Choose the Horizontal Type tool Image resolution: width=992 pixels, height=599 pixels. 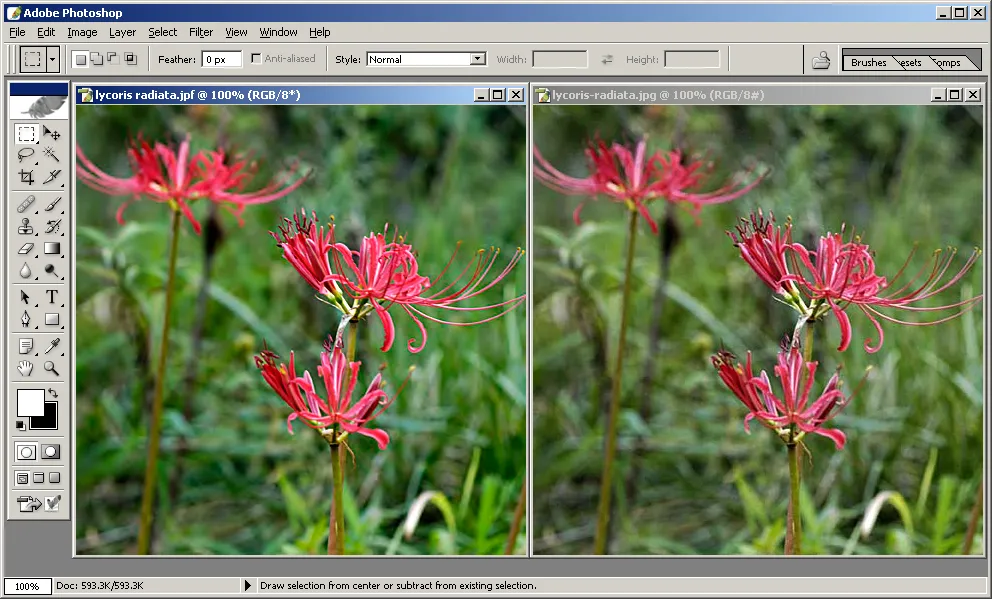pyautogui.click(x=52, y=297)
